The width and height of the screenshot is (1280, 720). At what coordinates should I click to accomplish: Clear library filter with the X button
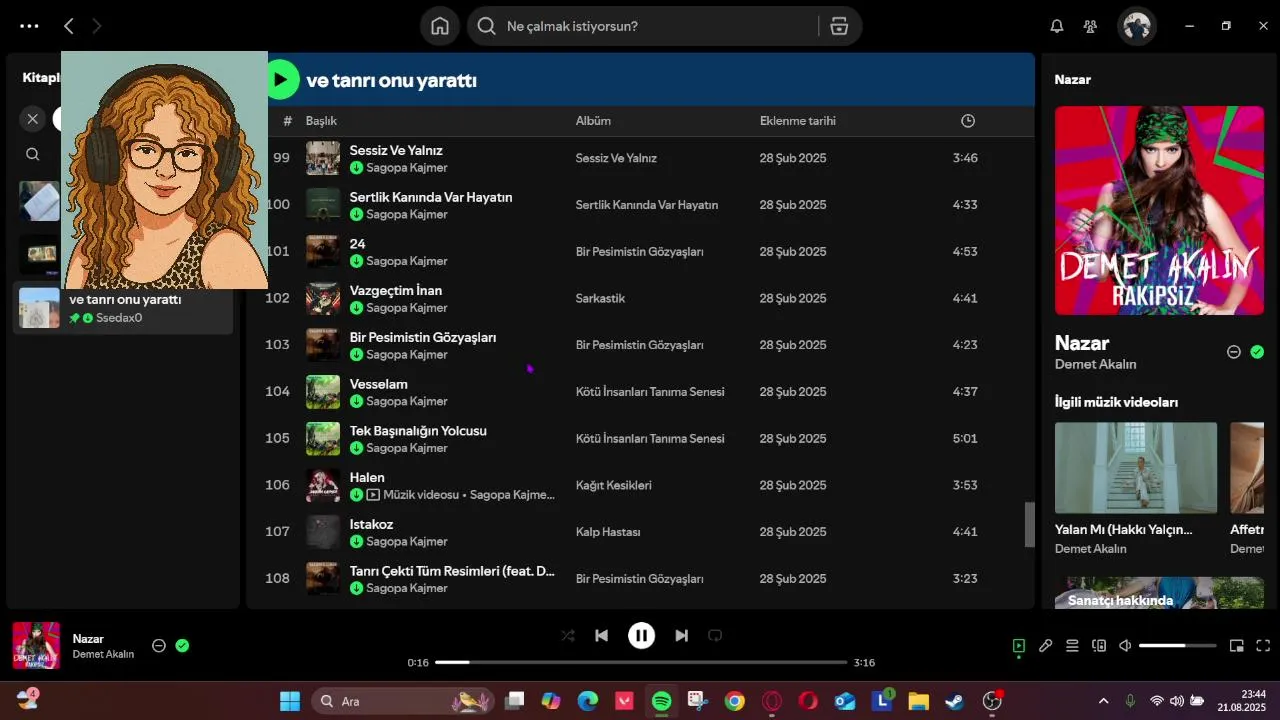(x=32, y=119)
